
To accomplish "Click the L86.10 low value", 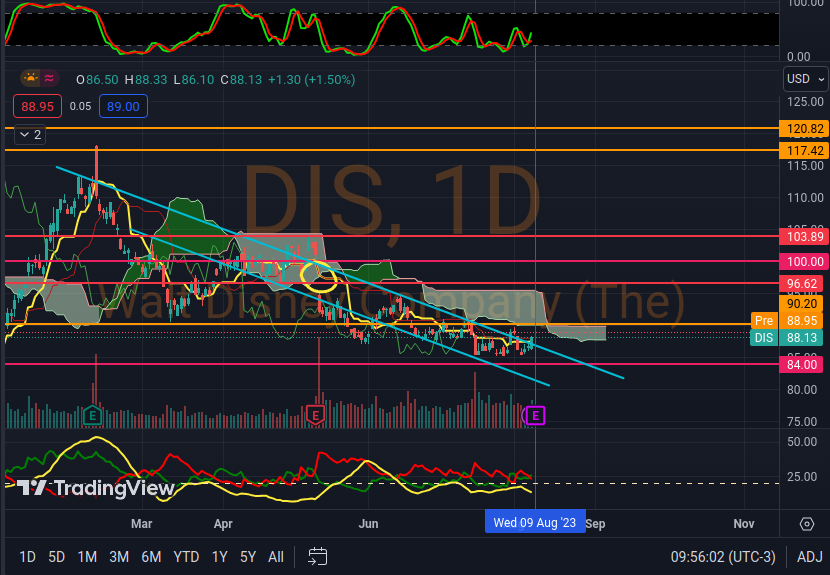I will coord(194,80).
